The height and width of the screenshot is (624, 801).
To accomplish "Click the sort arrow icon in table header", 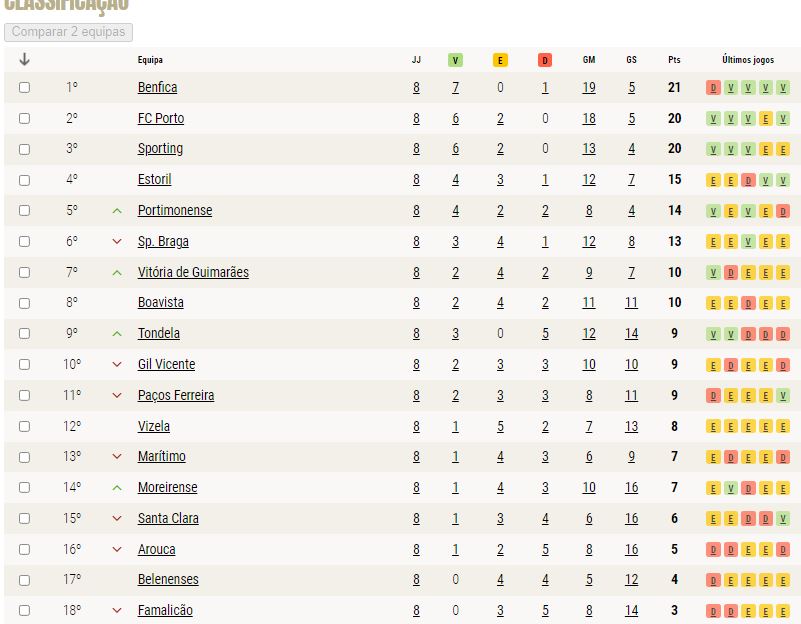I will point(24,60).
